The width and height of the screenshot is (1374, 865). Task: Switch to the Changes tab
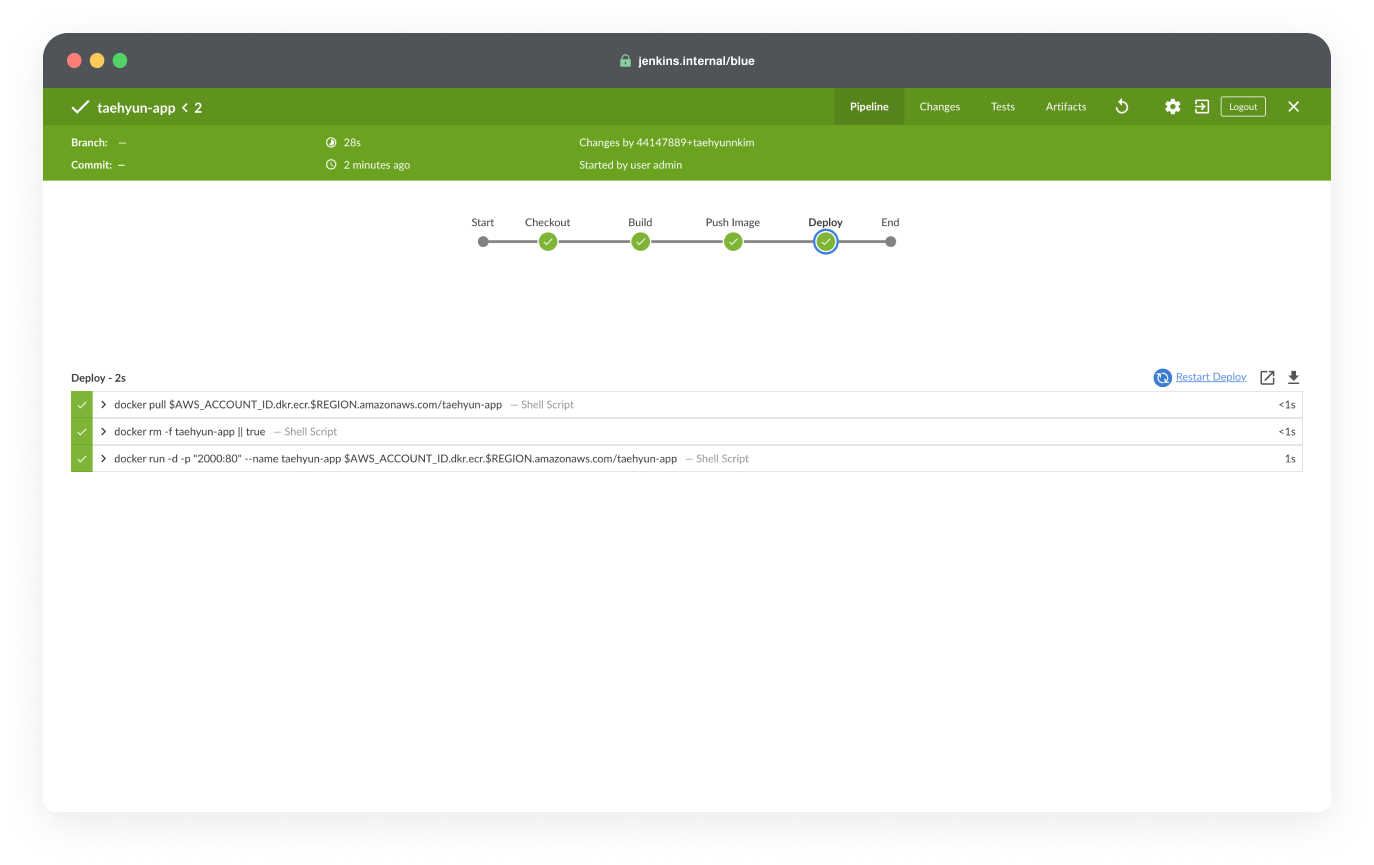tap(939, 107)
